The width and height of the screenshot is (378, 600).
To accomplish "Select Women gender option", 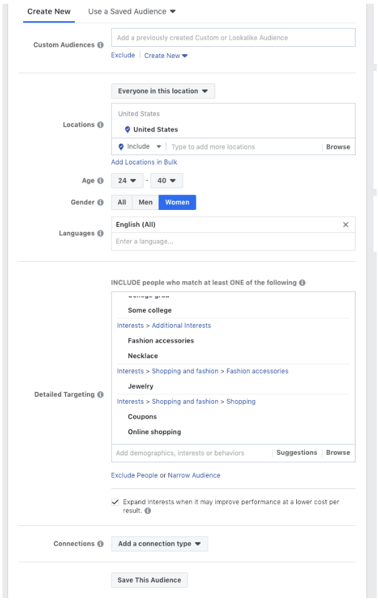I will (177, 202).
